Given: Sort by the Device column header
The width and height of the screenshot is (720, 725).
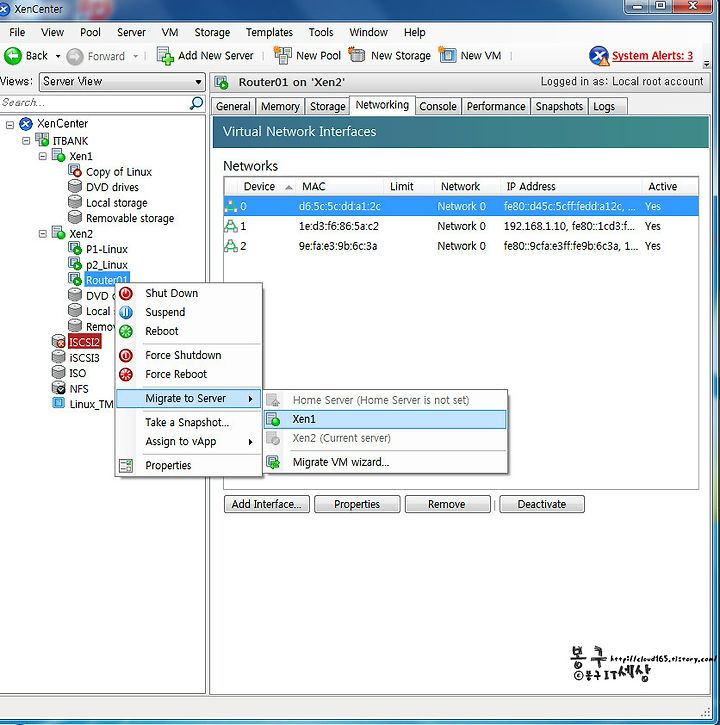Looking at the screenshot, I should point(259,186).
